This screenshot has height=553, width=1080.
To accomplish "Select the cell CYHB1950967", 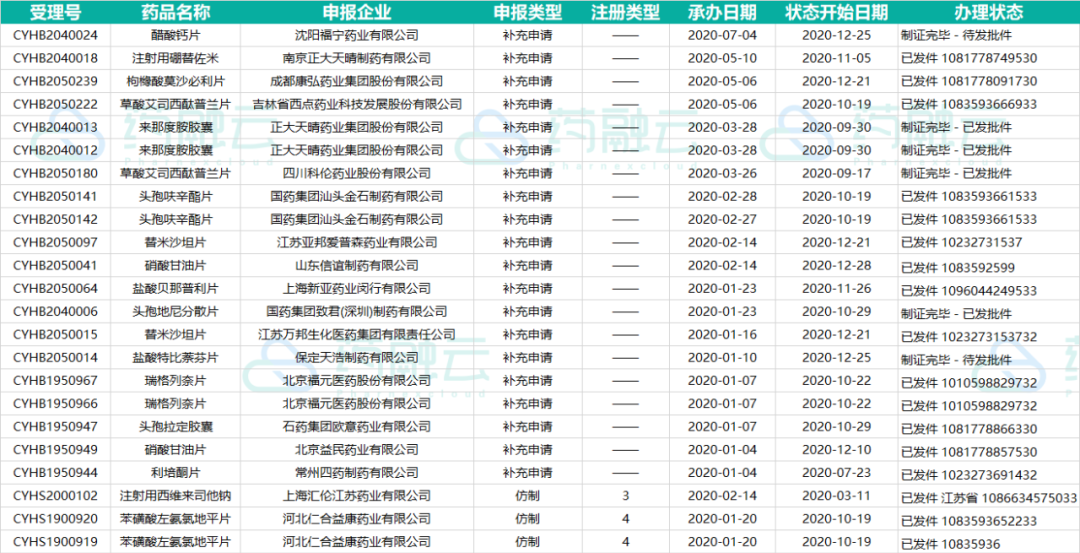I will click(56, 381).
